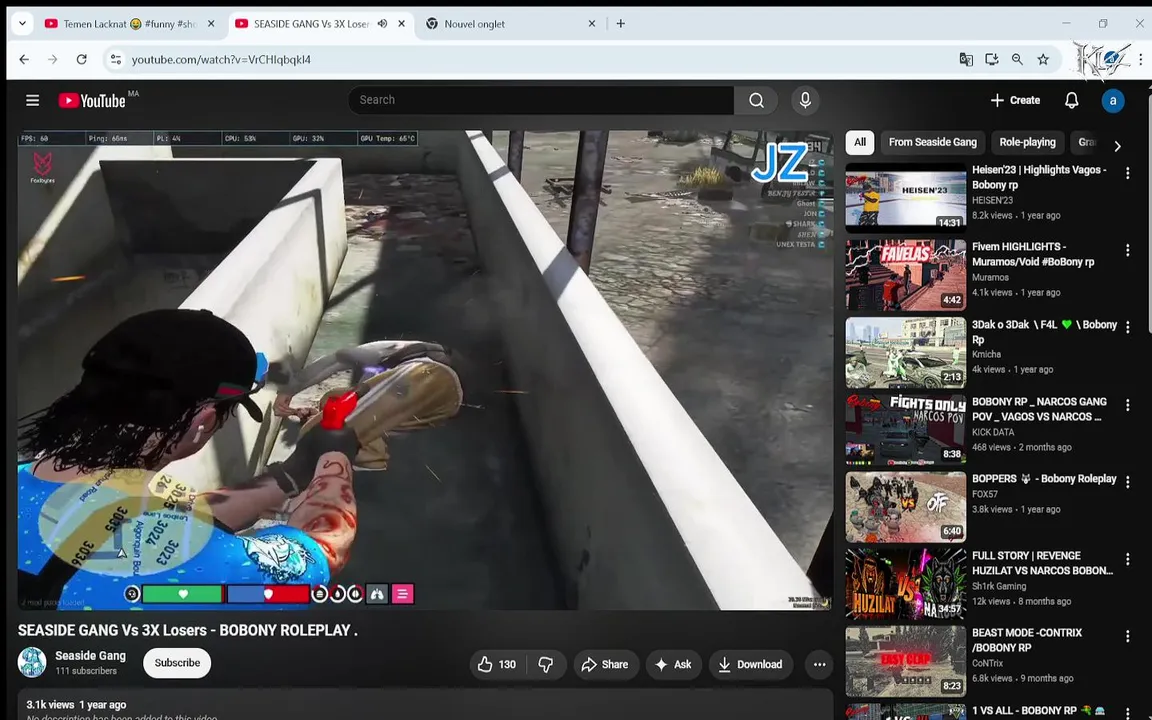Open options menu for Heisen'23 video

(x=1128, y=173)
